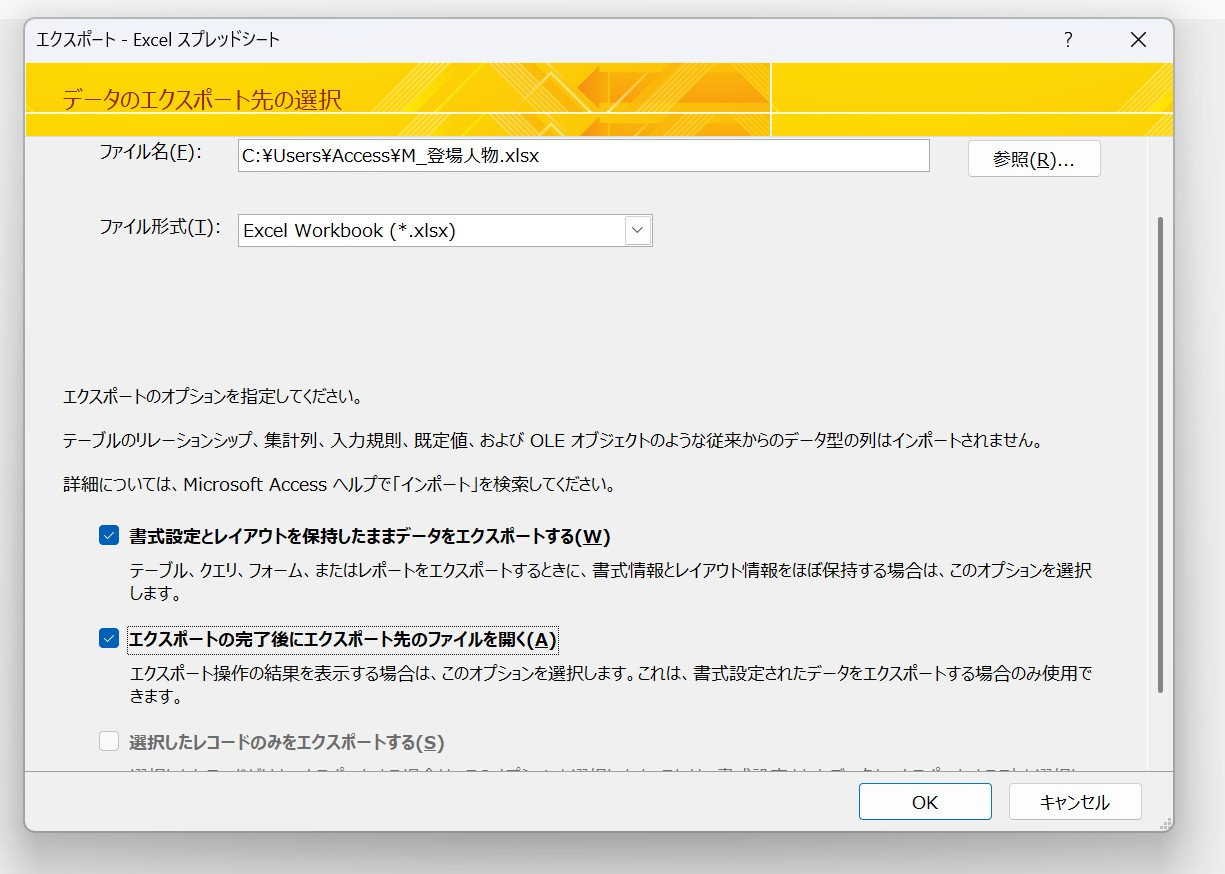Click the 参照(R)... browse button
This screenshot has width=1225, height=874.
[x=1034, y=159]
